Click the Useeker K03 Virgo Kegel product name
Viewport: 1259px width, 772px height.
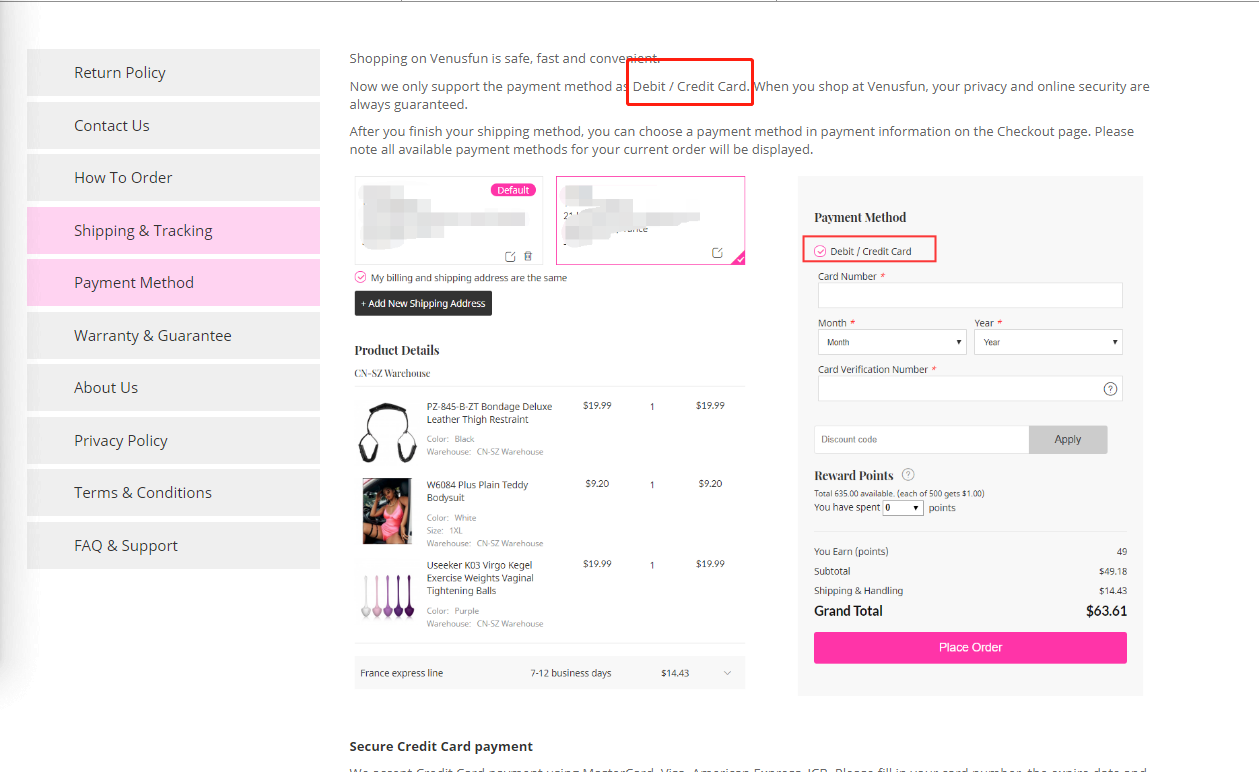(x=481, y=578)
